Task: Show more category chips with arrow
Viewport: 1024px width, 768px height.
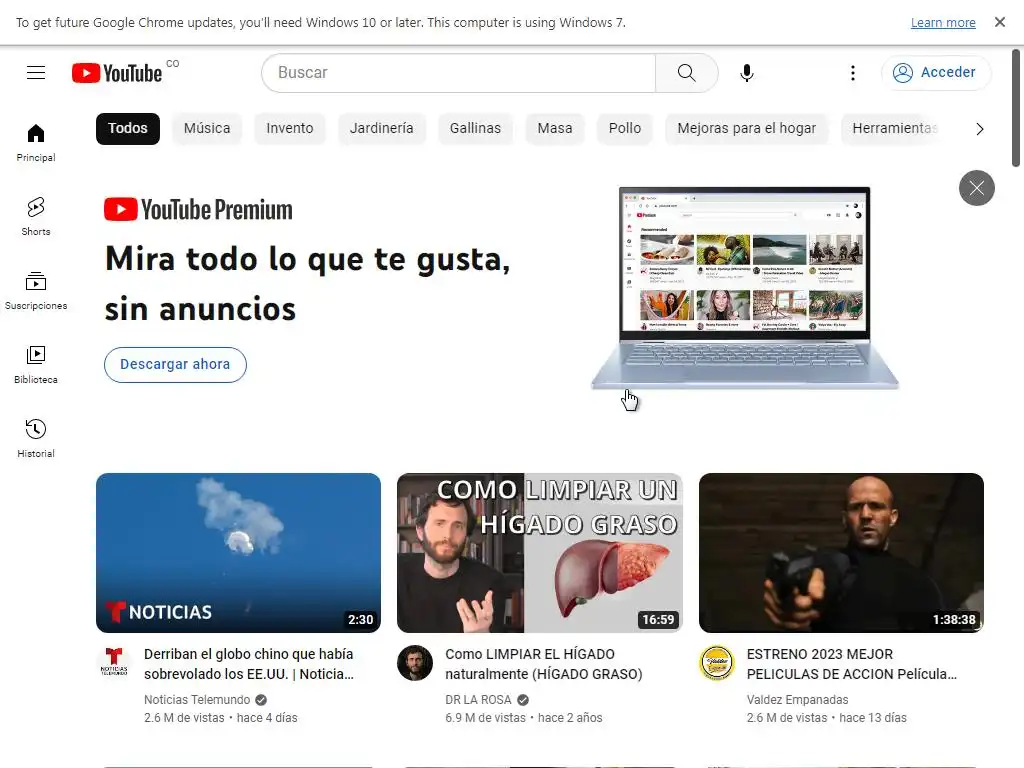Action: (979, 129)
